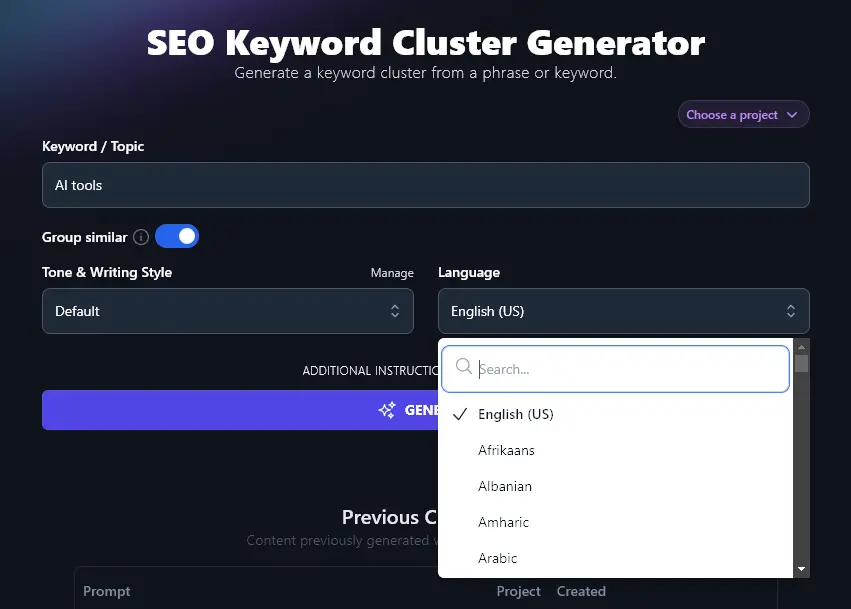Select Amharic from the language list
Image resolution: width=851 pixels, height=609 pixels.
coord(503,522)
